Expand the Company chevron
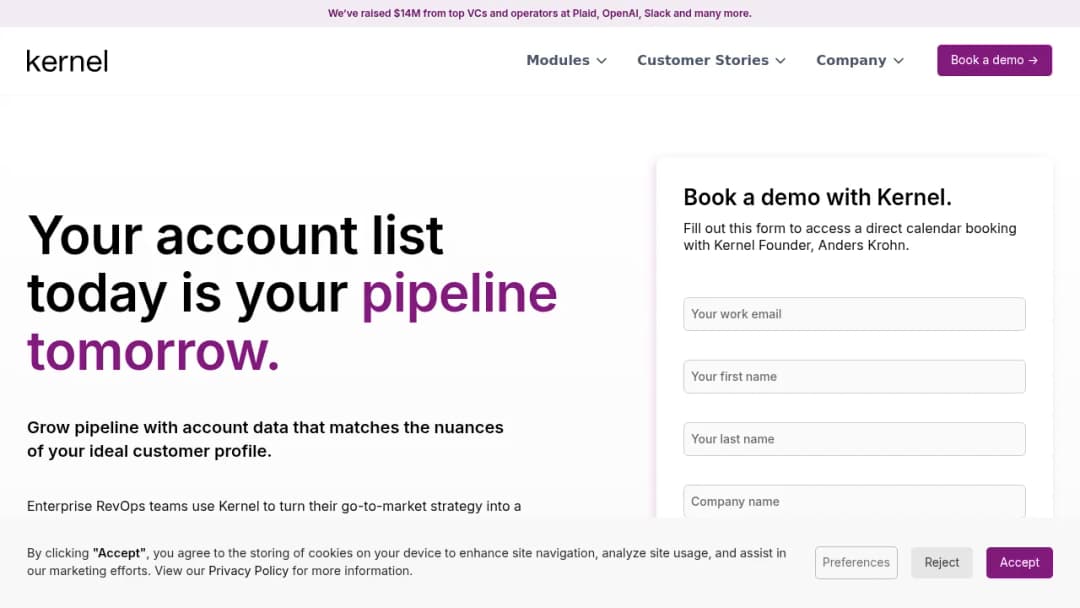The width and height of the screenshot is (1080, 608). [898, 61]
